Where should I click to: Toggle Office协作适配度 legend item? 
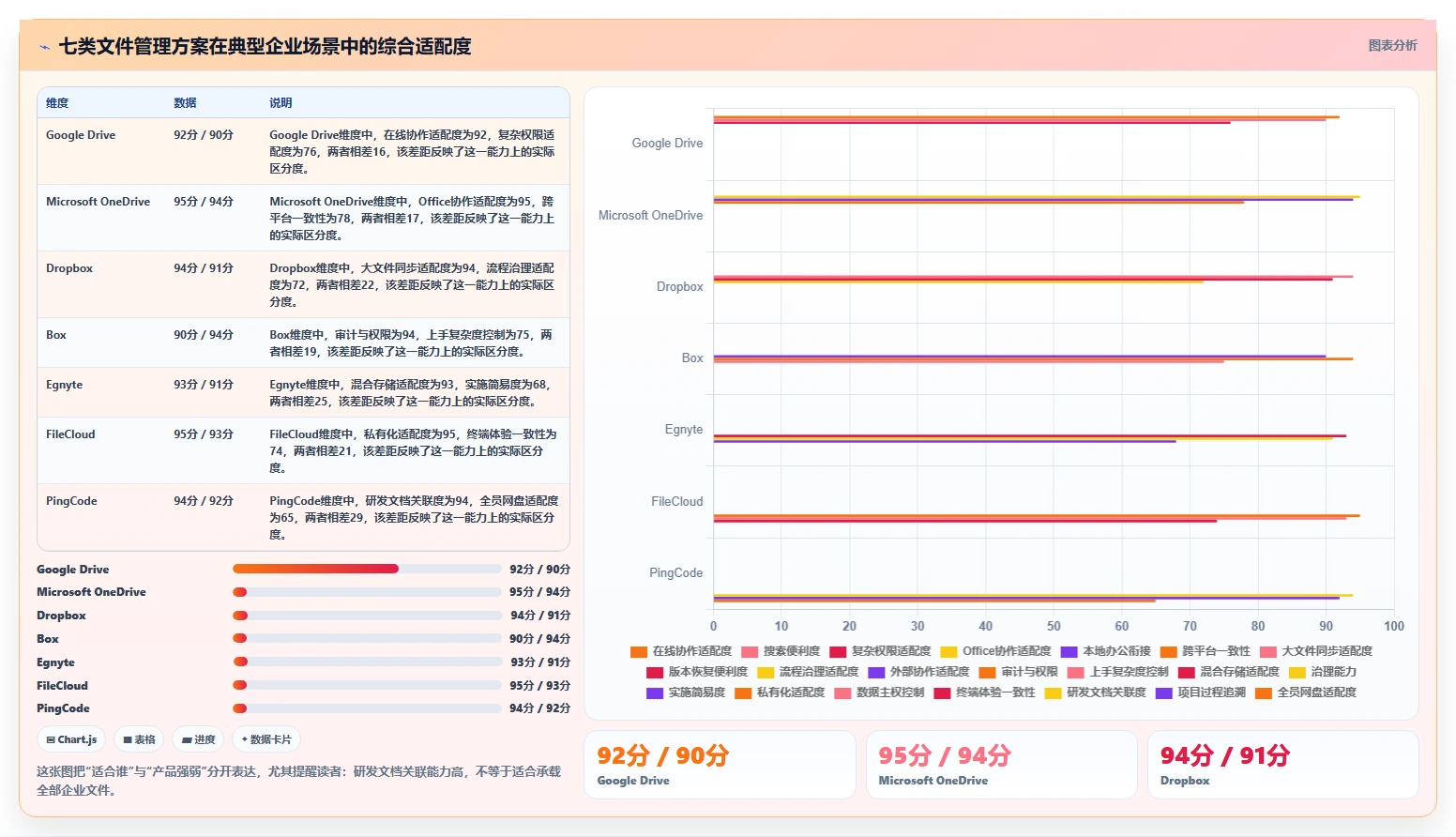point(995,651)
